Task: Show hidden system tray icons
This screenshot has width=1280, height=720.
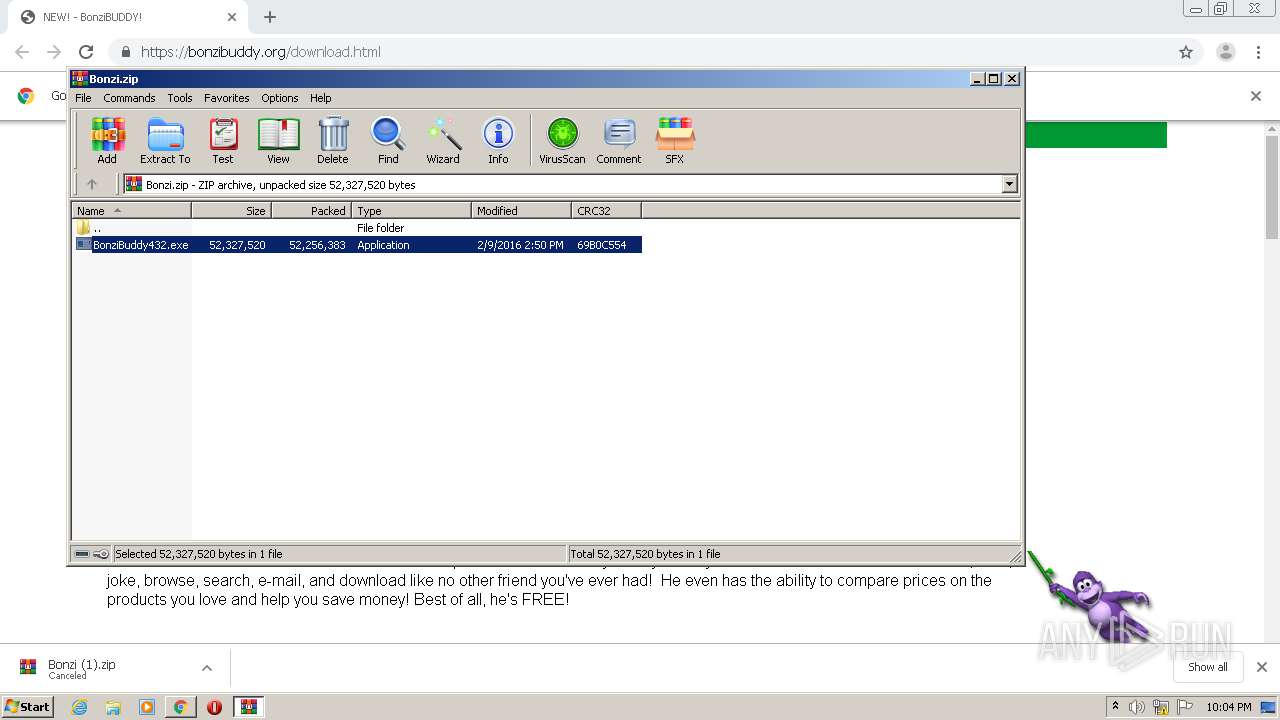Action: coord(1115,707)
